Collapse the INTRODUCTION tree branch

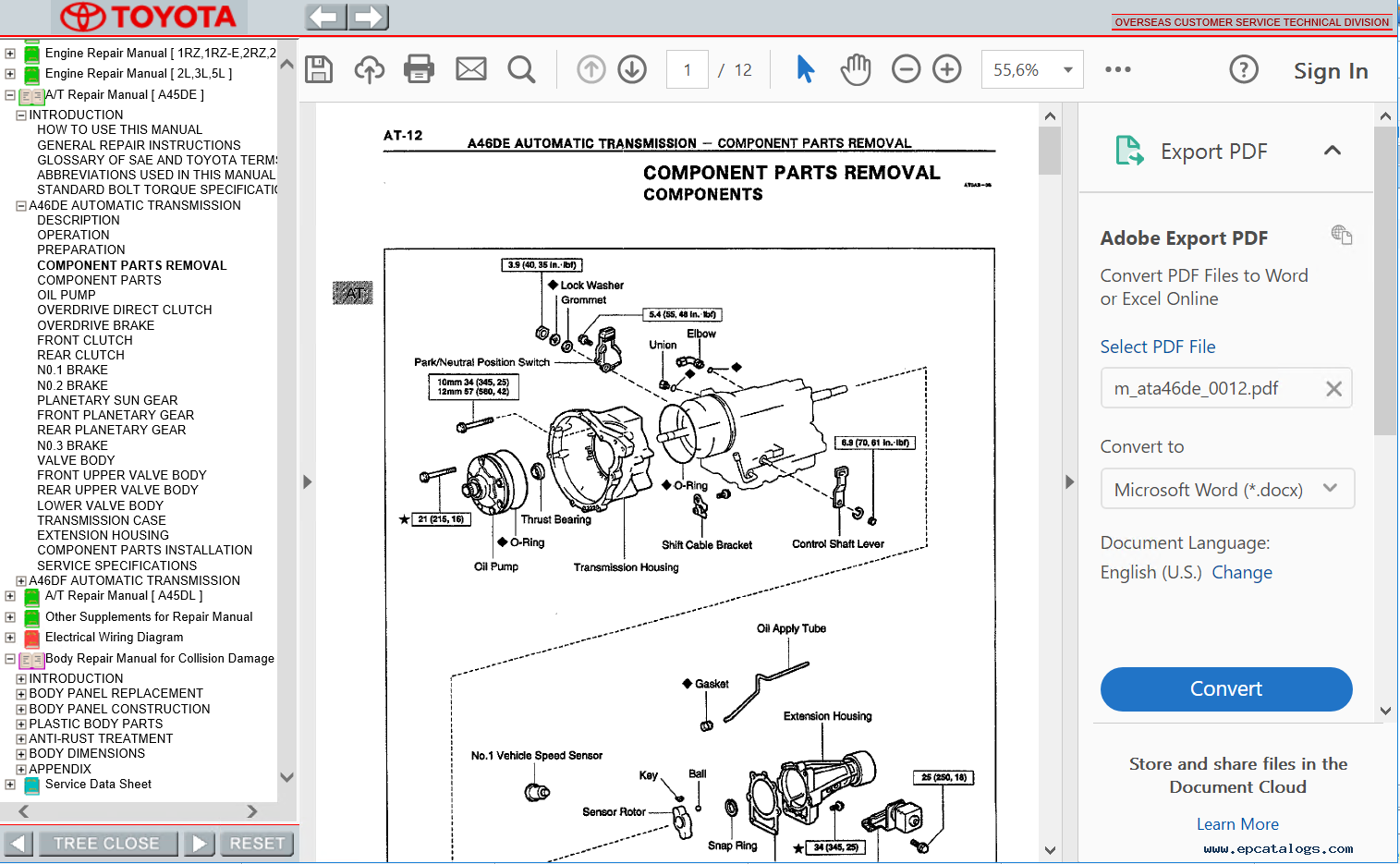click(x=20, y=114)
